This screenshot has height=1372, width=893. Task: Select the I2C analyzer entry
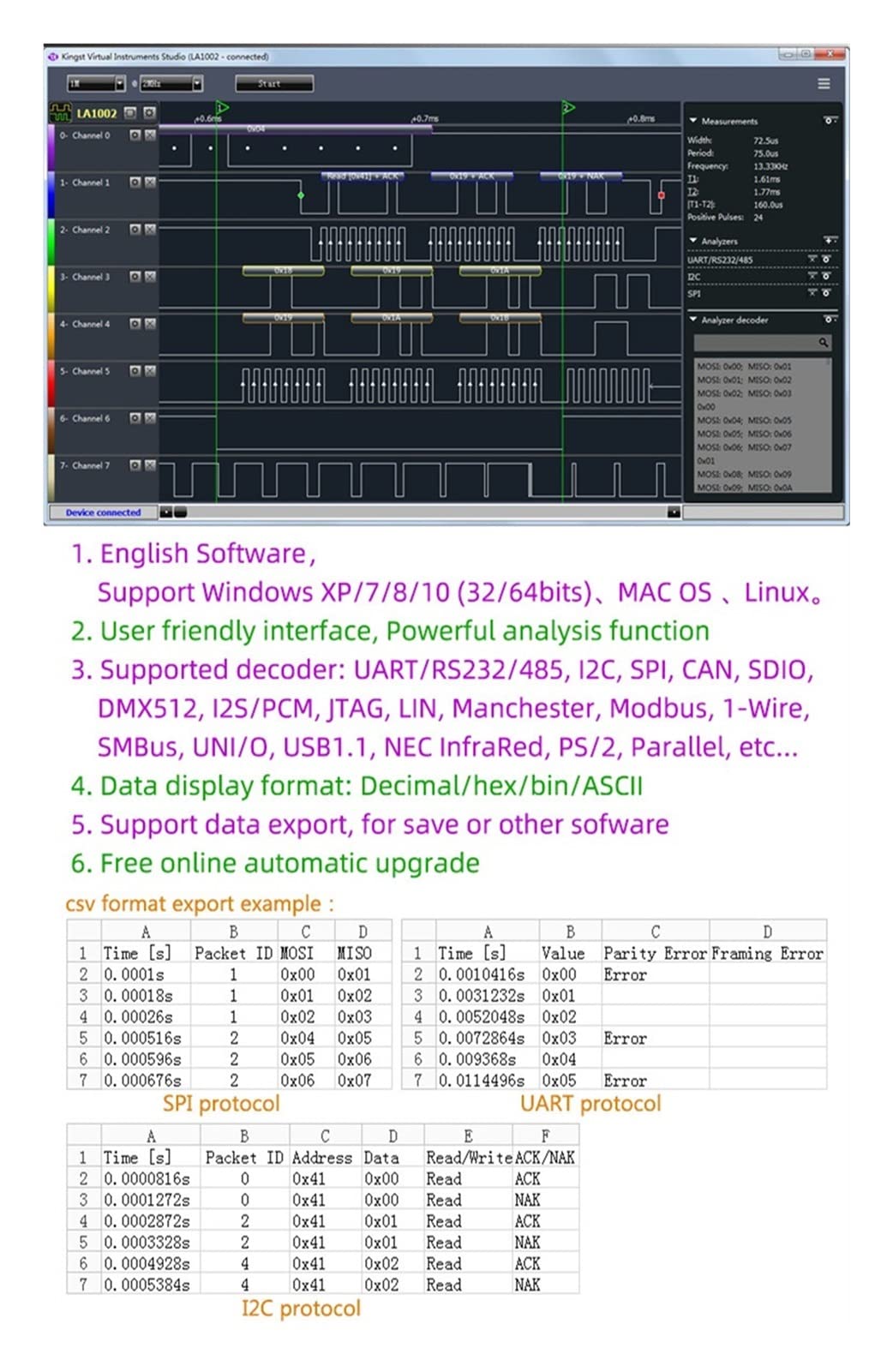pyautogui.click(x=694, y=276)
